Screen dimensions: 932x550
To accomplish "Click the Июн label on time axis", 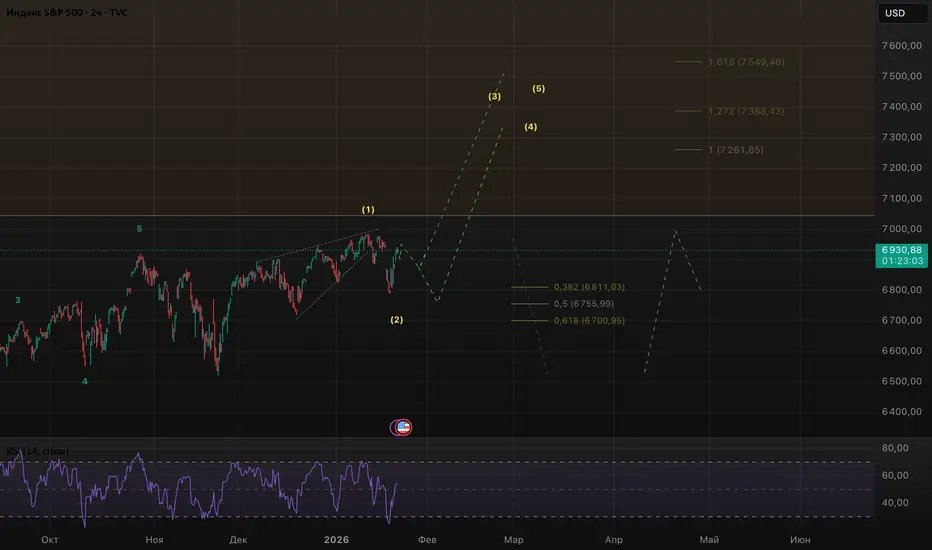I will [x=800, y=540].
